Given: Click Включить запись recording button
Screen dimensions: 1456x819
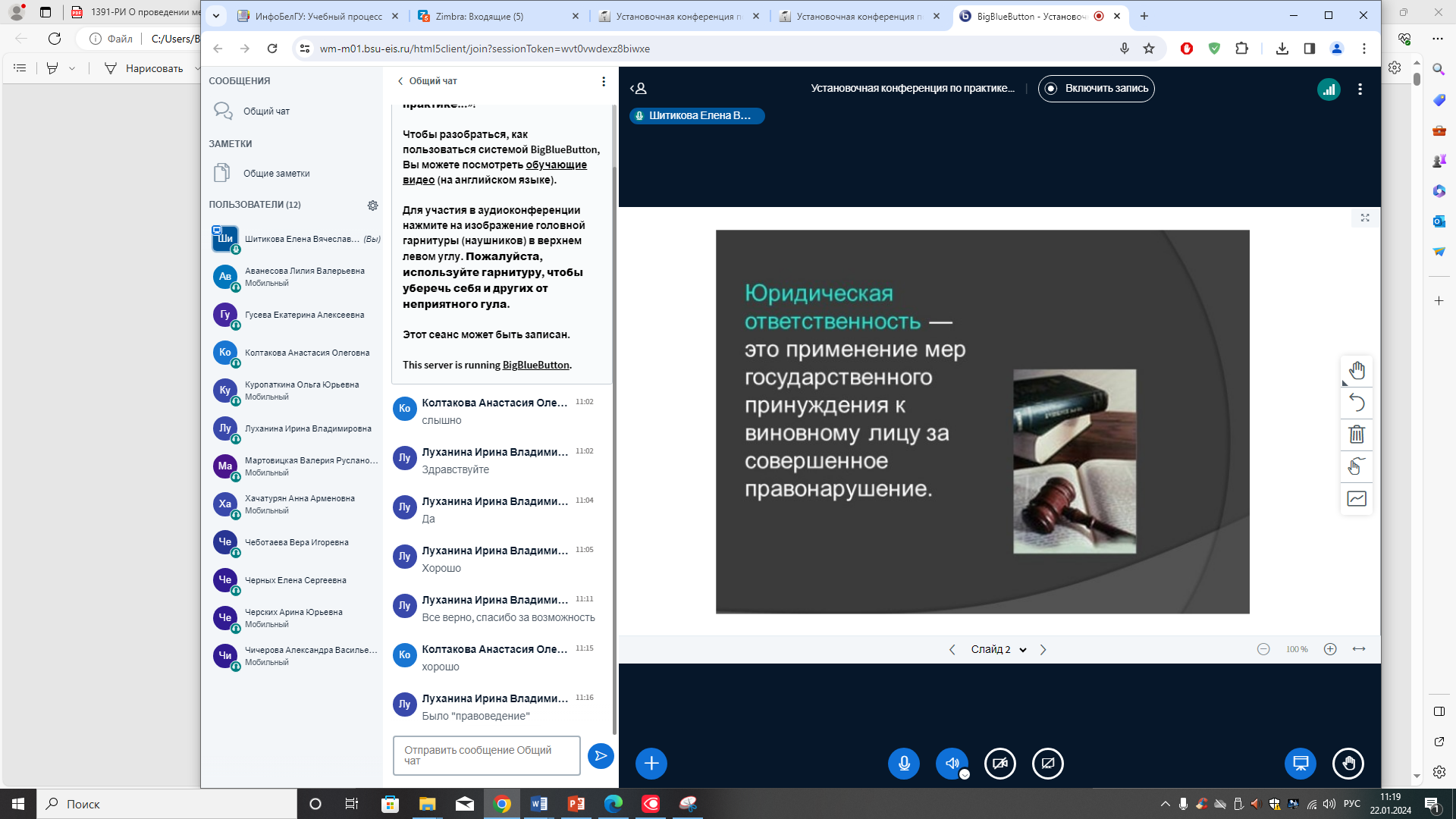Looking at the screenshot, I should (1097, 89).
